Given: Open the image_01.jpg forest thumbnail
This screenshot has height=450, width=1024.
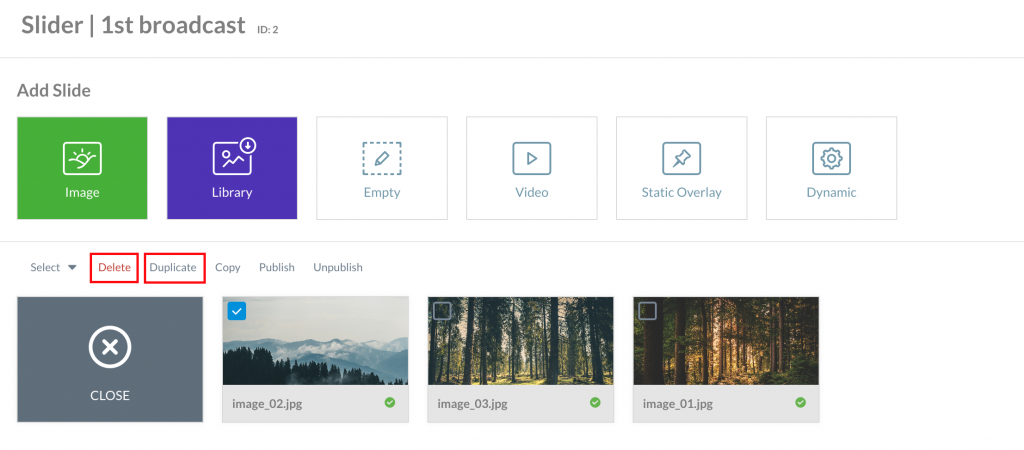Looking at the screenshot, I should pos(726,340).
